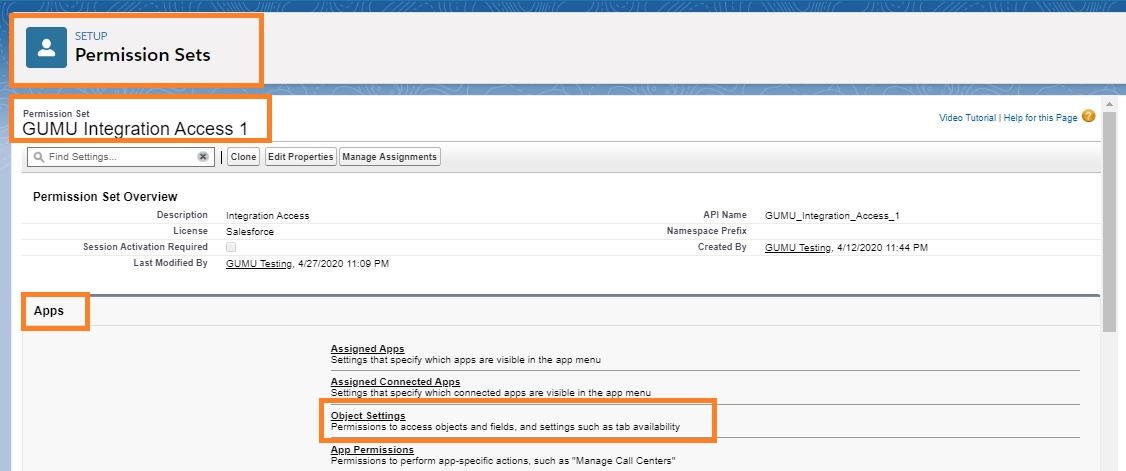Click into the Find Settings search field
1126x471 pixels.
(x=121, y=157)
